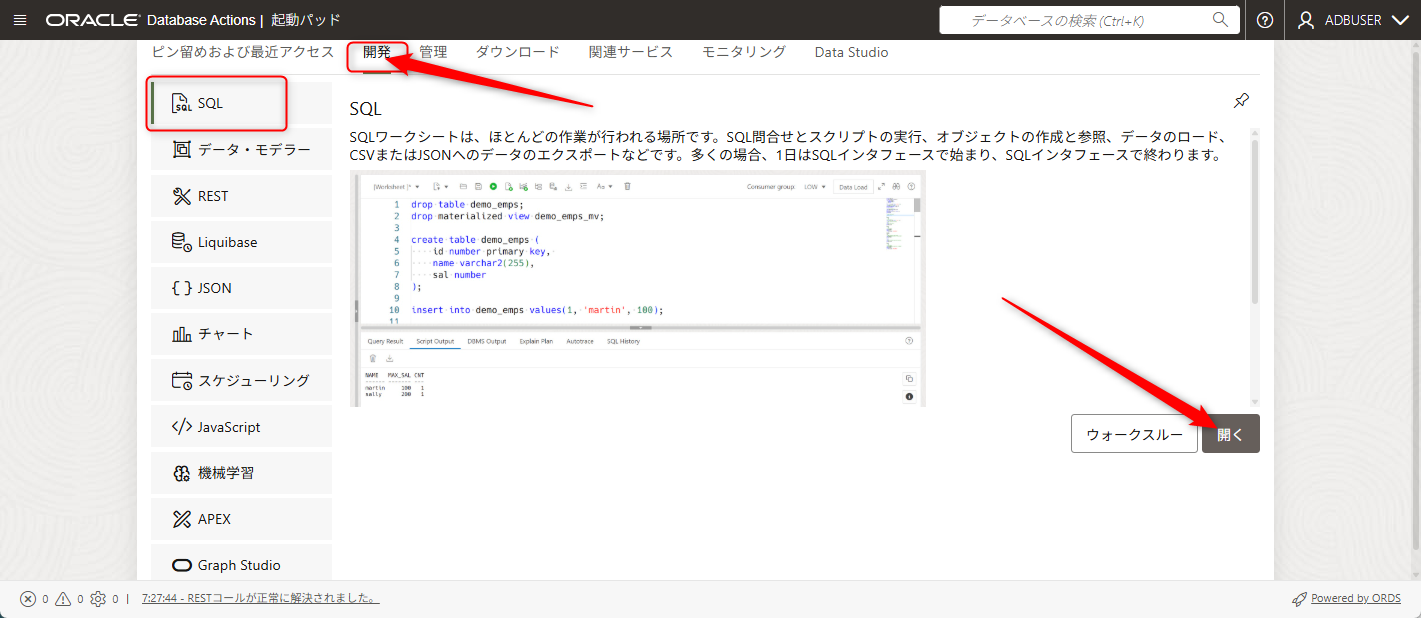Open the 機械学習 entry label
The image size is (1421, 618).
tap(226, 473)
